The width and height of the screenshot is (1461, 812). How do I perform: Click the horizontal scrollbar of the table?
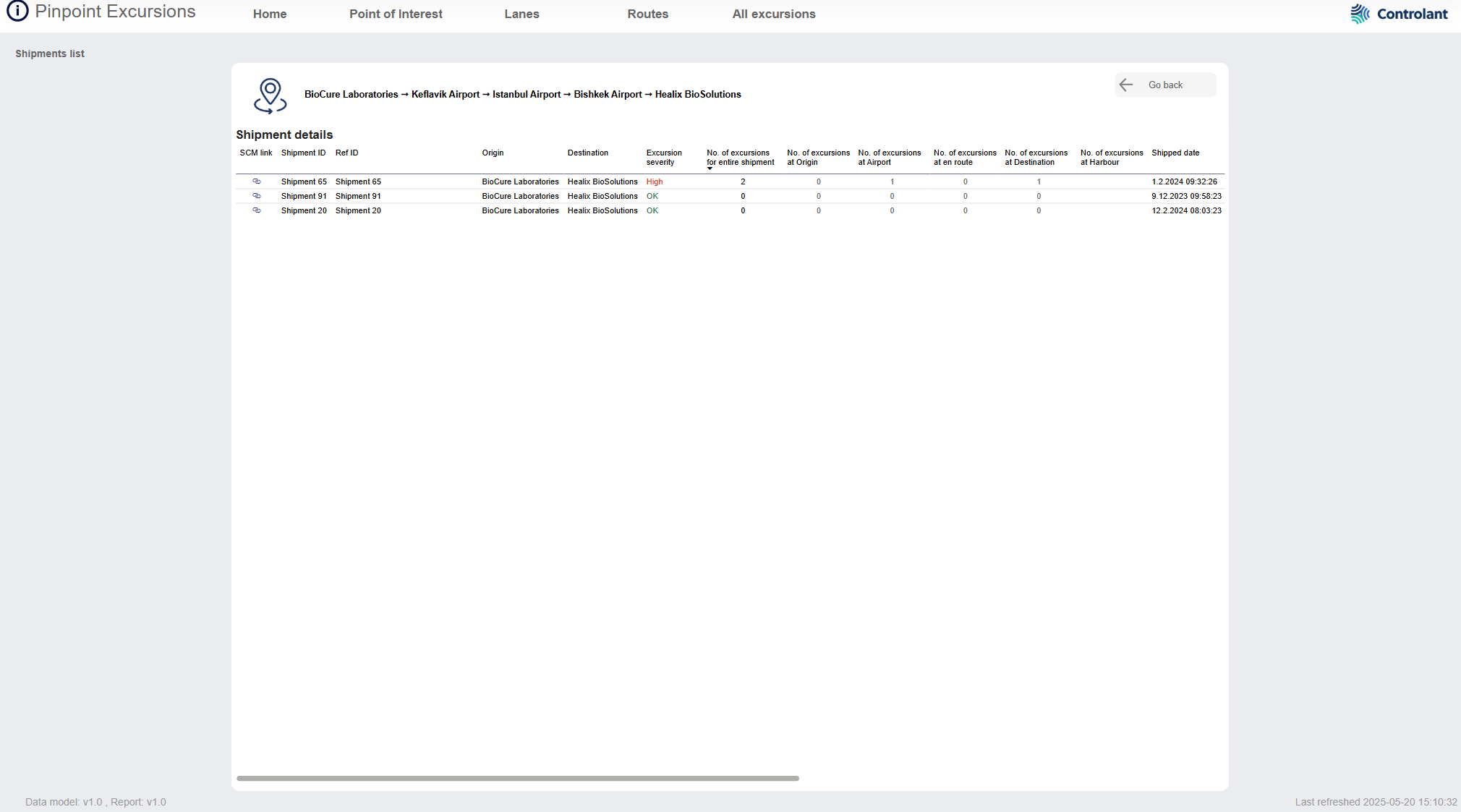(517, 778)
